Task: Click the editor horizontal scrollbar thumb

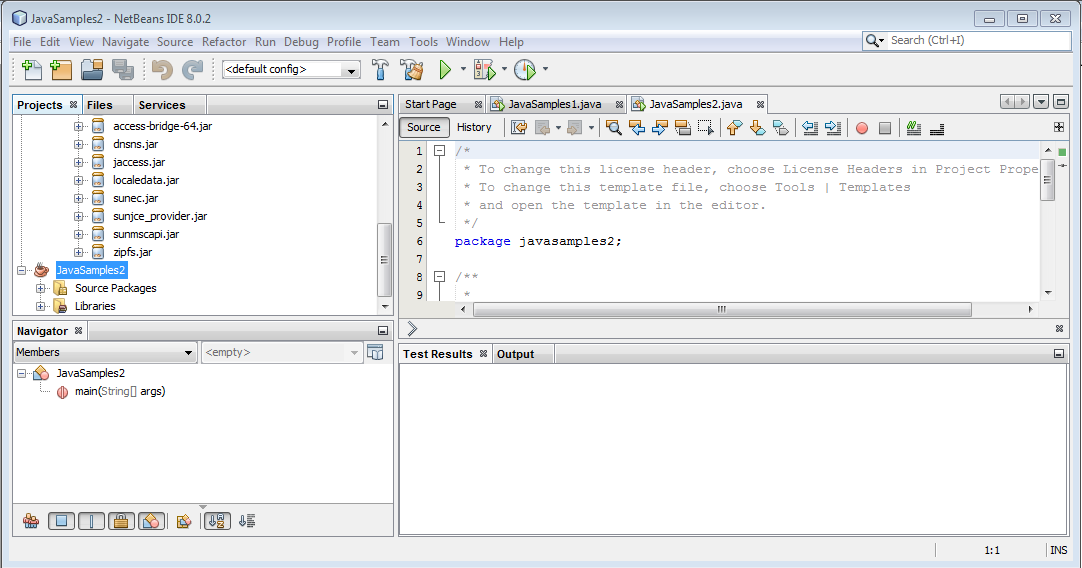Action: point(720,310)
